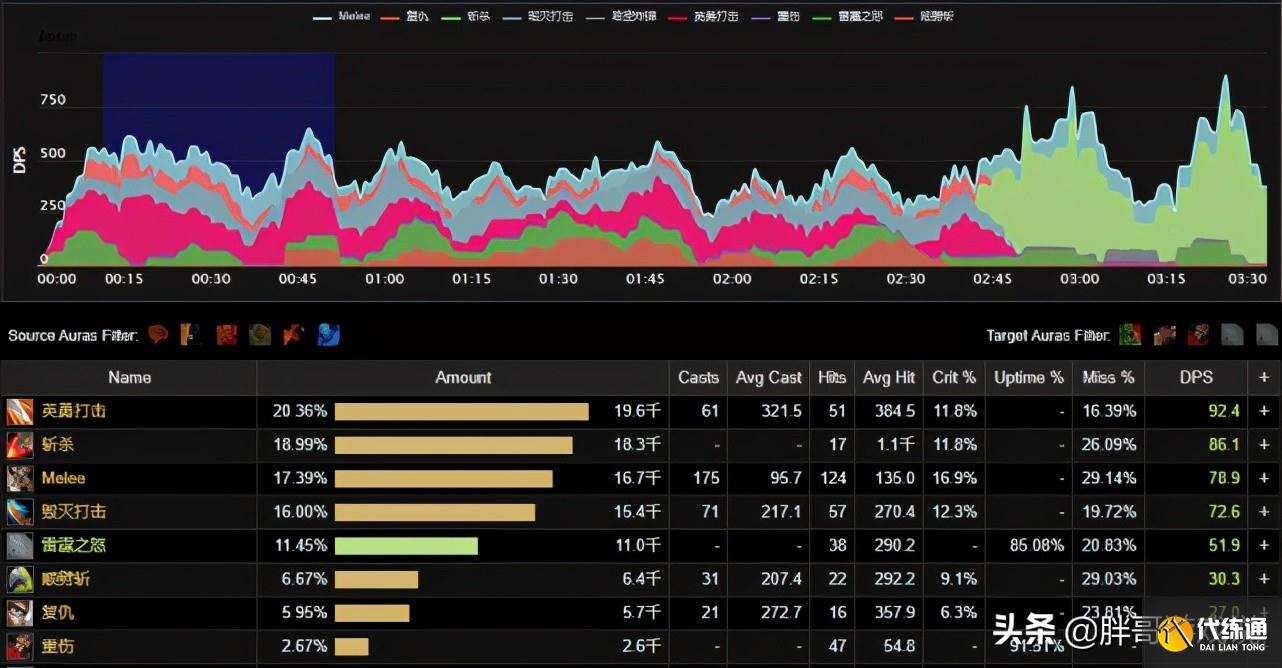
Task: Open the 毁灭打击 ability name link
Action: 74,512
